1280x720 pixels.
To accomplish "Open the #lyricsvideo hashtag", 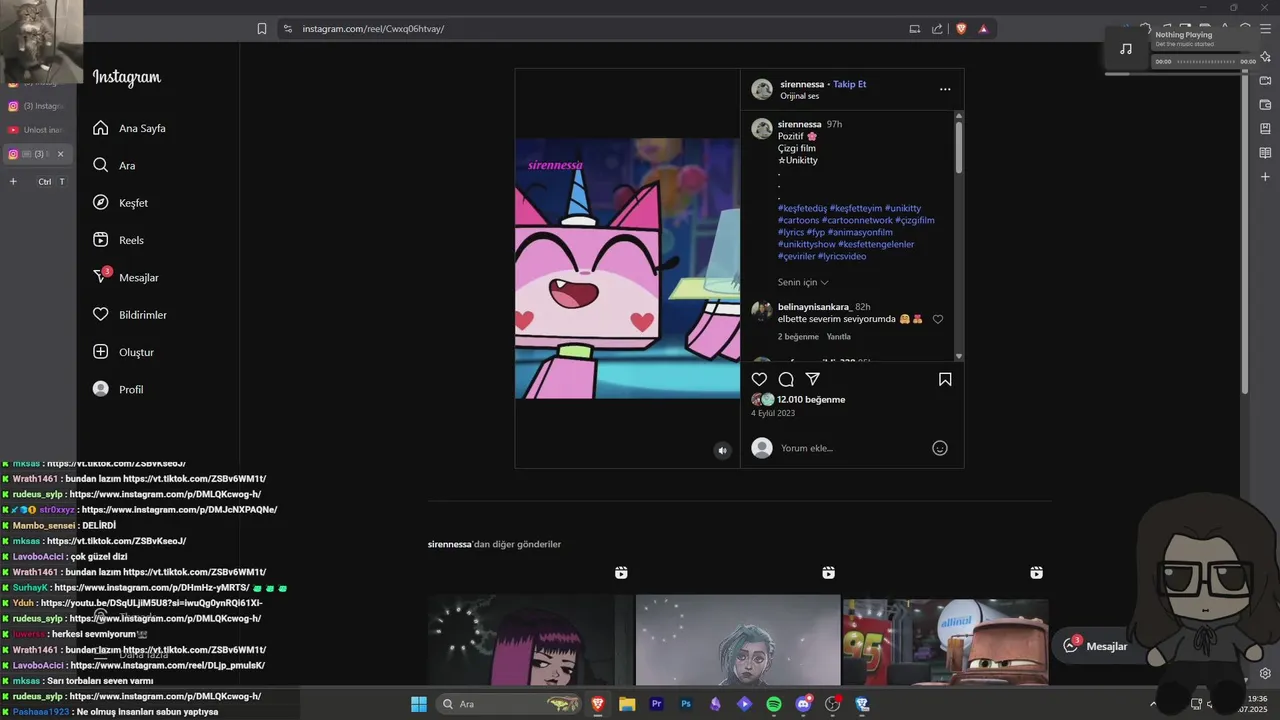I will (842, 256).
